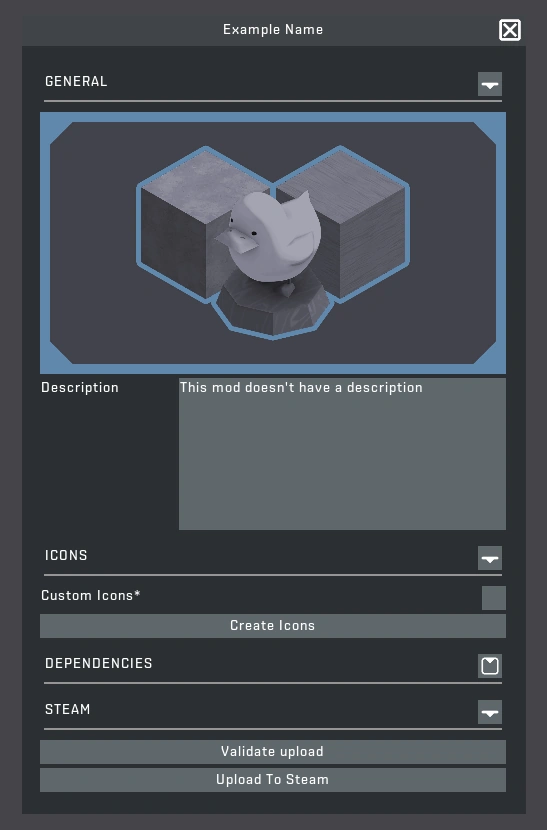Select the Example Name title text

click(273, 30)
